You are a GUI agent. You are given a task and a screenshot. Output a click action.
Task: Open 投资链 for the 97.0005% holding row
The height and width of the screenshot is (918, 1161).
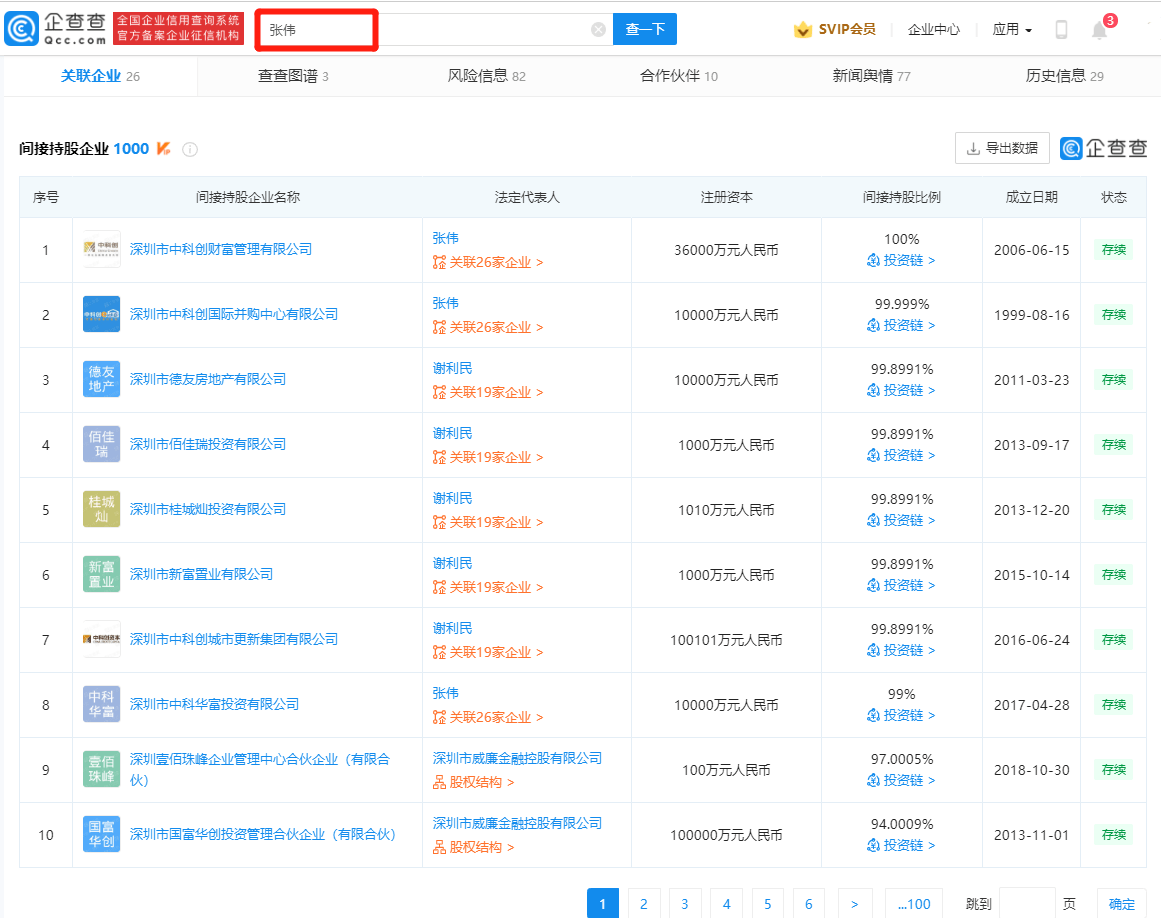[x=901, y=781]
